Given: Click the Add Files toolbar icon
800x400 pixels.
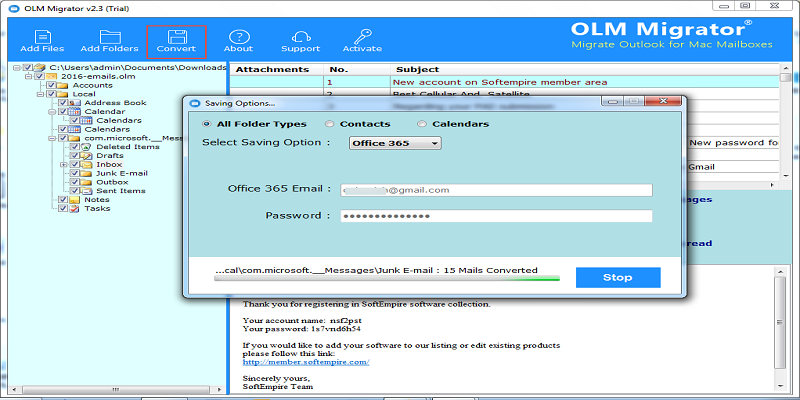Looking at the screenshot, I should coord(42,37).
